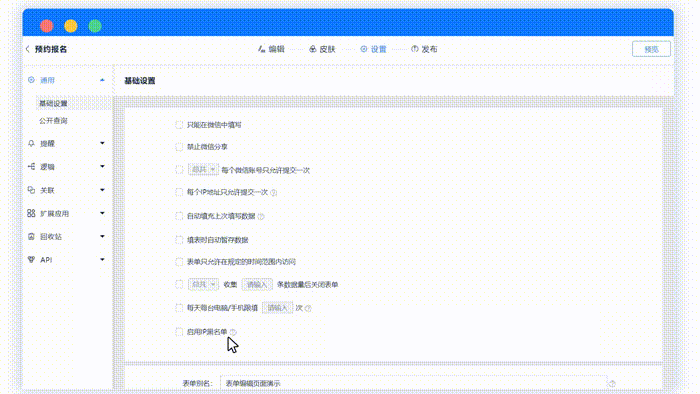700x394 pixels.
Task: Click the 预览 button
Action: [651, 49]
